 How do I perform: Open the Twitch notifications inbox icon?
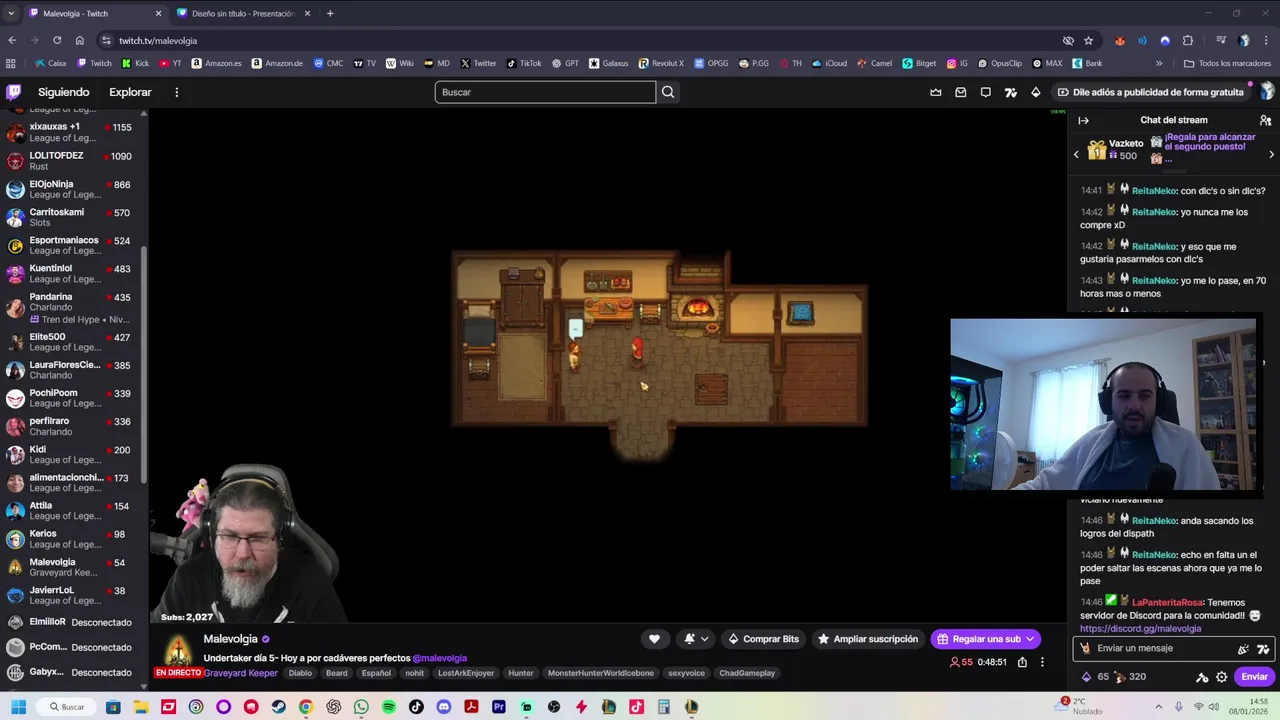click(961, 92)
